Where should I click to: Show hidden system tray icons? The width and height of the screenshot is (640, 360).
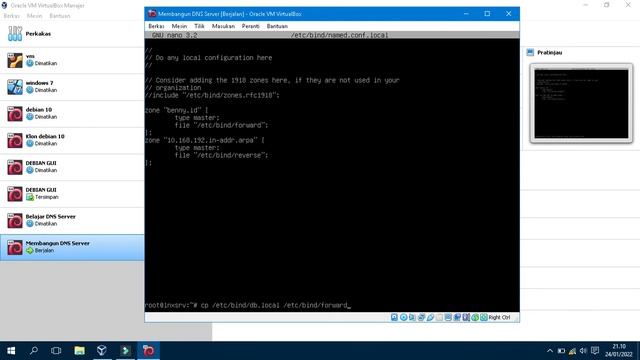(550, 351)
